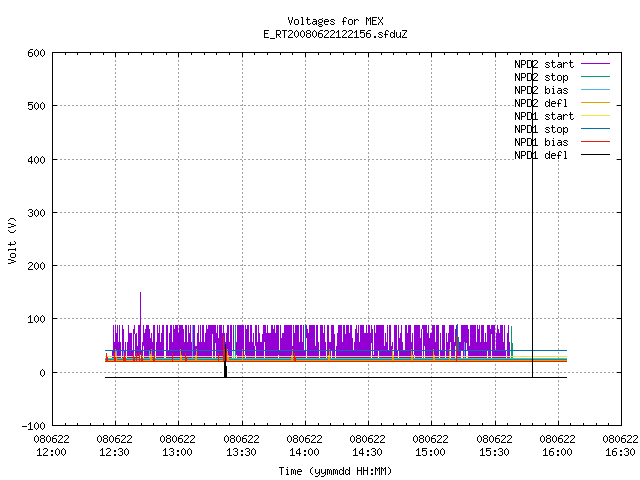Click the 'NPD1 start' legend label
This screenshot has width=640, height=480.
544,116
